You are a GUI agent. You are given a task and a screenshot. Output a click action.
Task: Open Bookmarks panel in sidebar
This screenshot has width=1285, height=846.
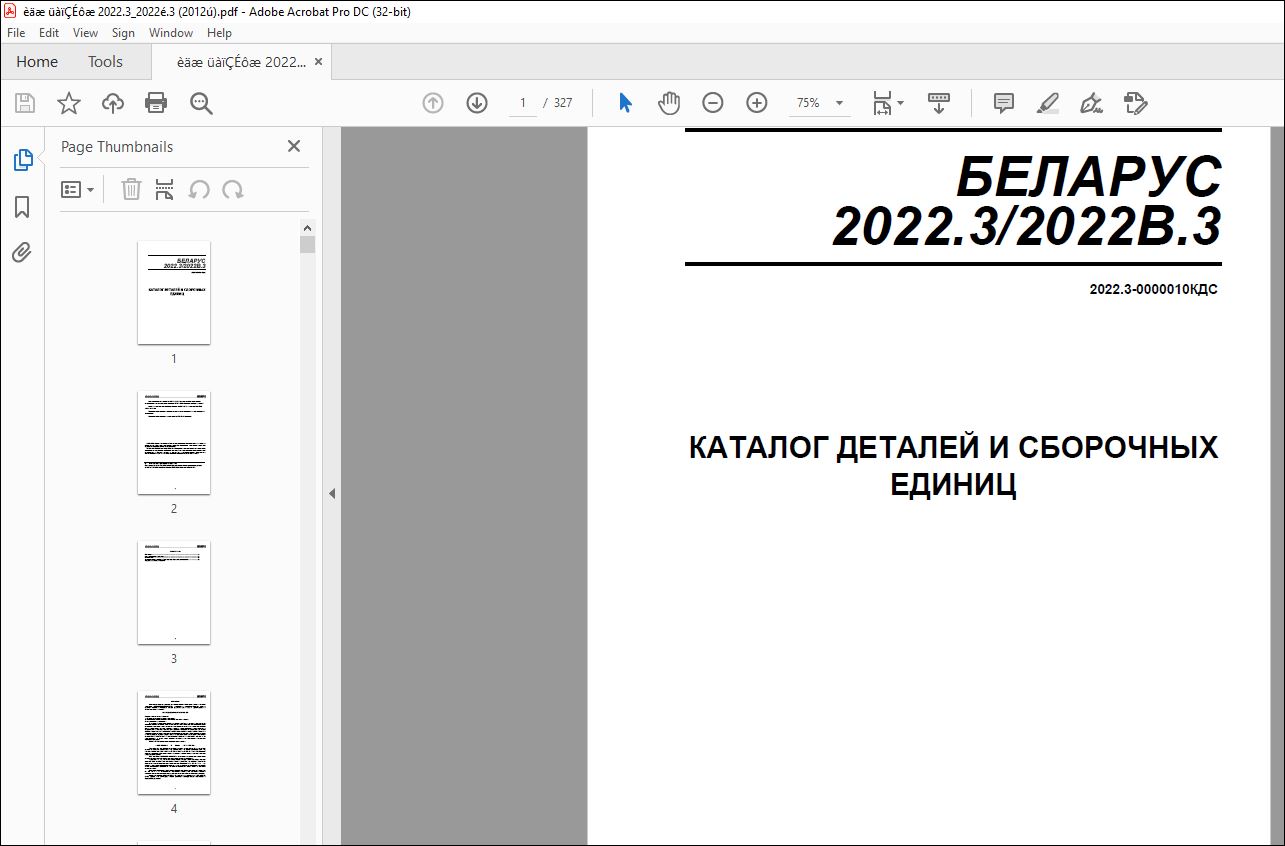(x=22, y=207)
